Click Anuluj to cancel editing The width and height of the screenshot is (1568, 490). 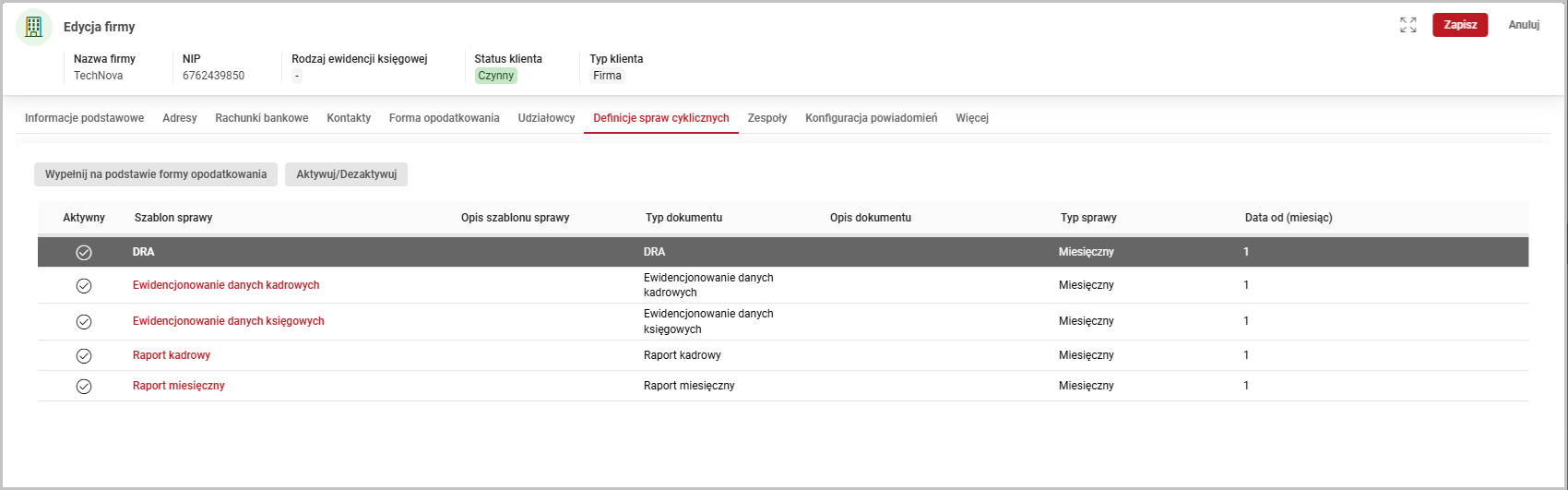[1524, 25]
